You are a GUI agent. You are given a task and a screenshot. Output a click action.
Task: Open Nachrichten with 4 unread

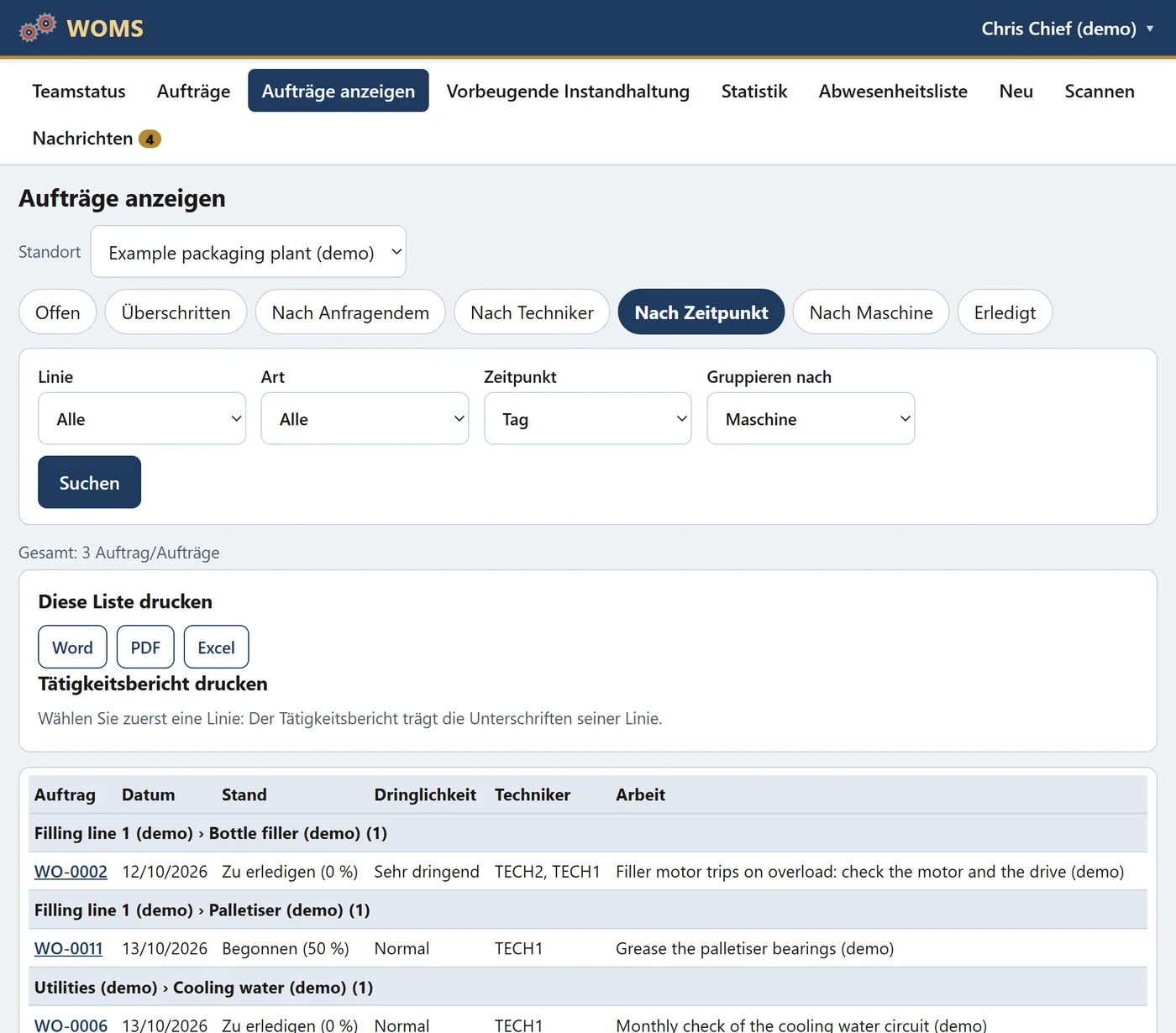97,139
